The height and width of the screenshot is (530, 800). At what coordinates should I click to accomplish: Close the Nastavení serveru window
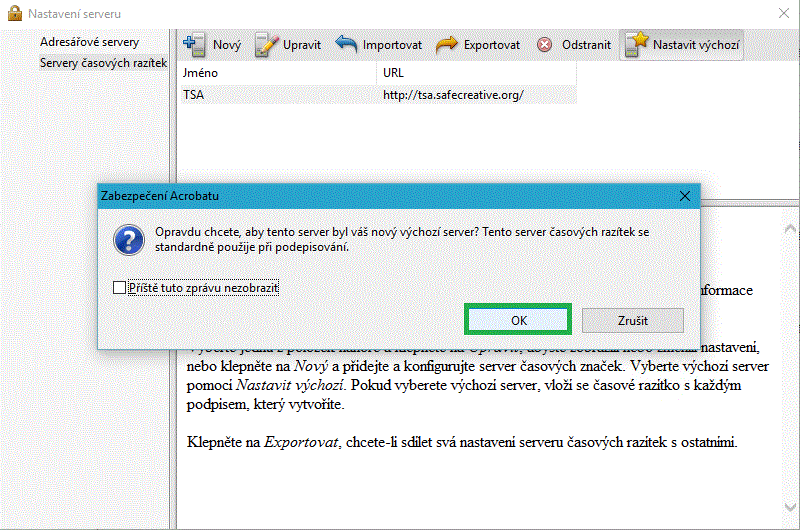coord(781,13)
